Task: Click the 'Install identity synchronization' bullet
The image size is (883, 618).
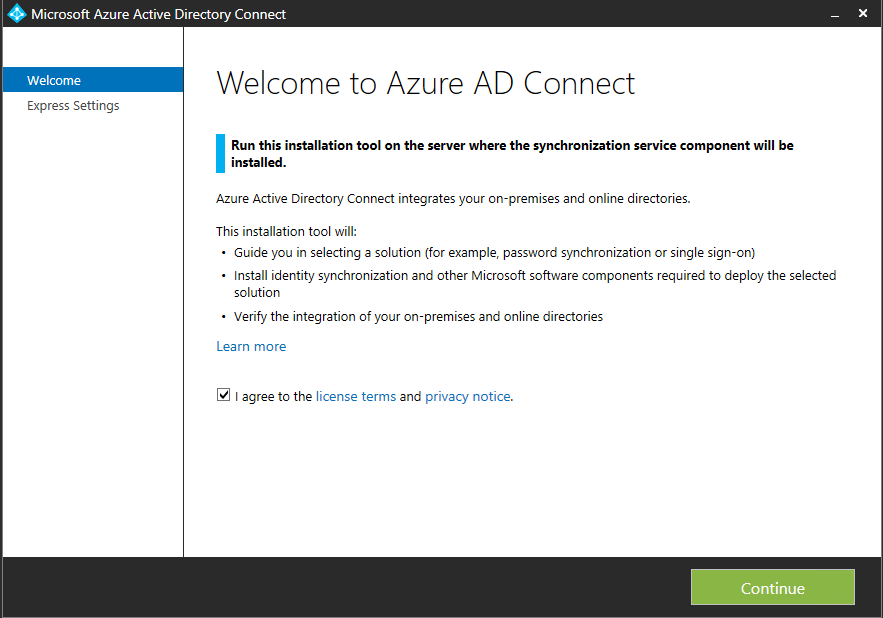Action: point(535,284)
